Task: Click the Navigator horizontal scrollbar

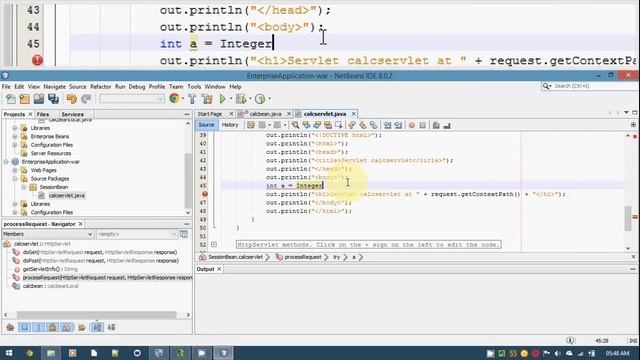Action: point(97,315)
